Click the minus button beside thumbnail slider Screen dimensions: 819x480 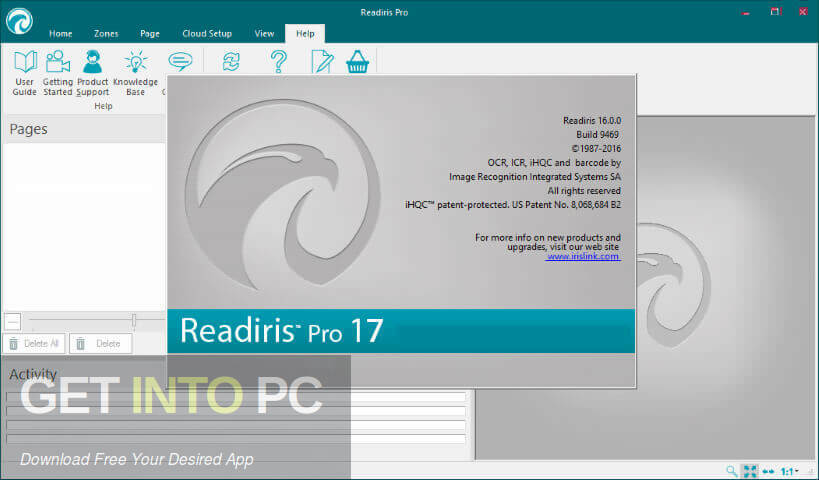[x=13, y=321]
